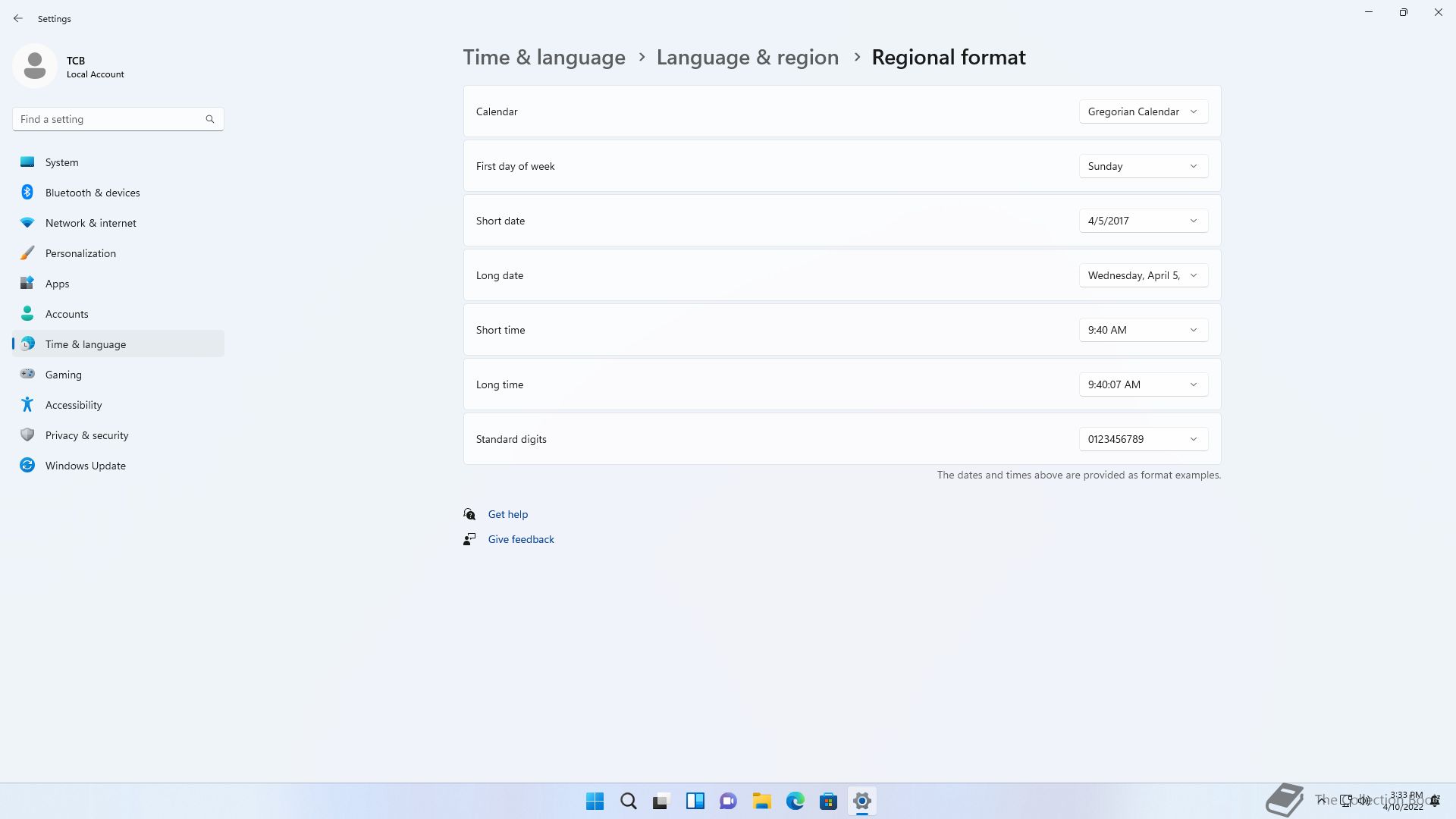Open Task View on taskbar
This screenshot has height=819, width=1456.
[x=662, y=801]
